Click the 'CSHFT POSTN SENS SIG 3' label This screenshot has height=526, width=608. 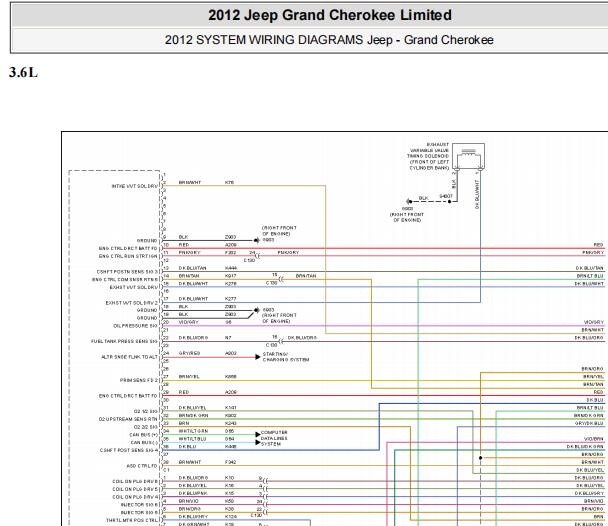click(127, 272)
